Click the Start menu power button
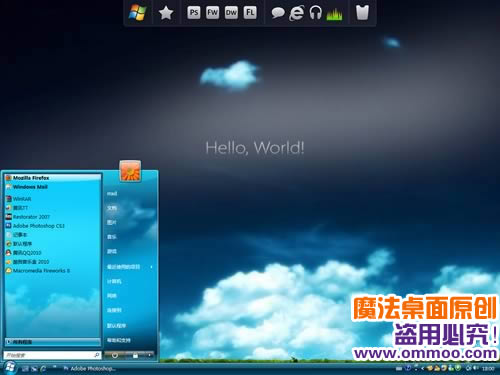This screenshot has width=500, height=375. [115, 355]
